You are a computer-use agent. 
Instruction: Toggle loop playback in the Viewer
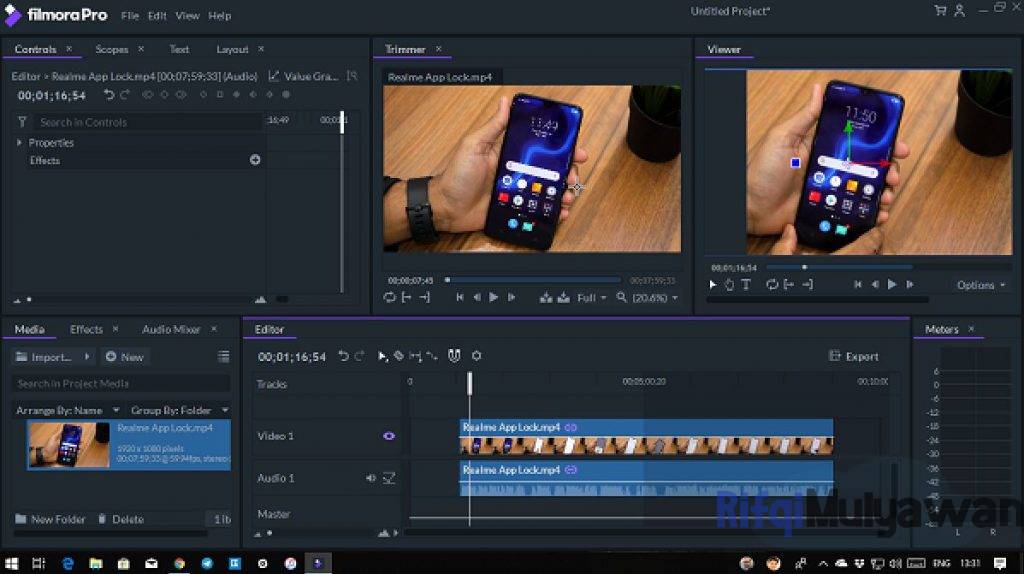point(772,285)
